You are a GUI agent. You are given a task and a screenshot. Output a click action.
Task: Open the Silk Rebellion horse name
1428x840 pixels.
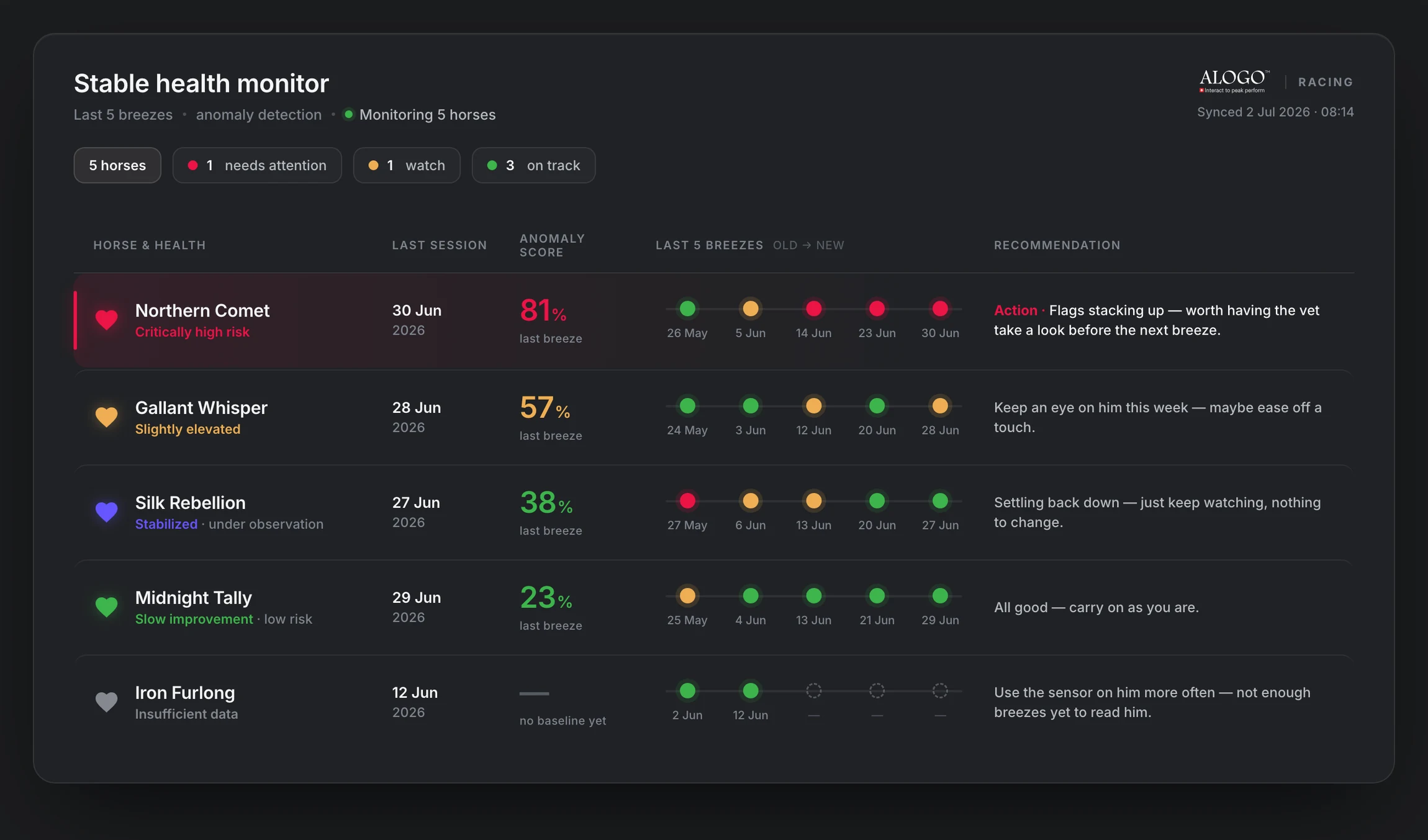click(x=191, y=503)
